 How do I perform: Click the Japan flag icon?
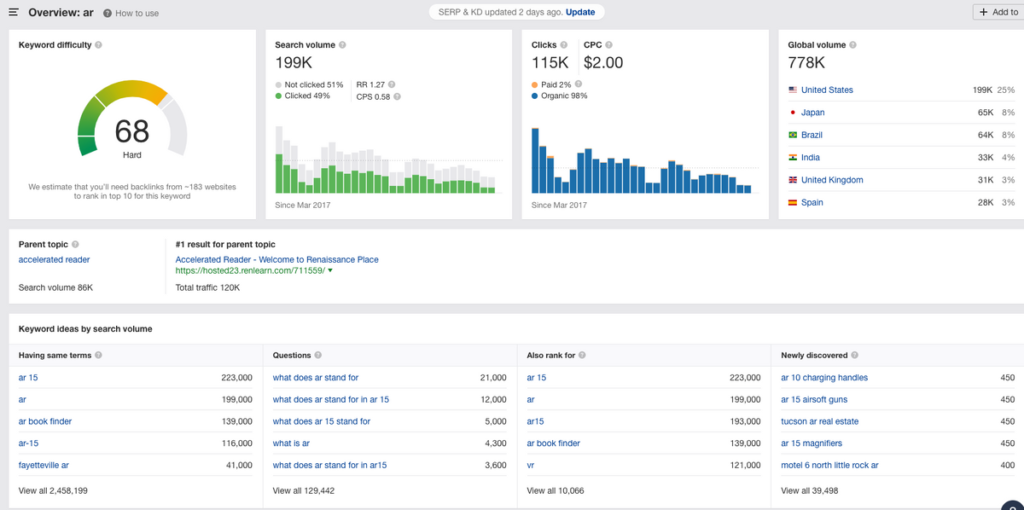coord(793,112)
